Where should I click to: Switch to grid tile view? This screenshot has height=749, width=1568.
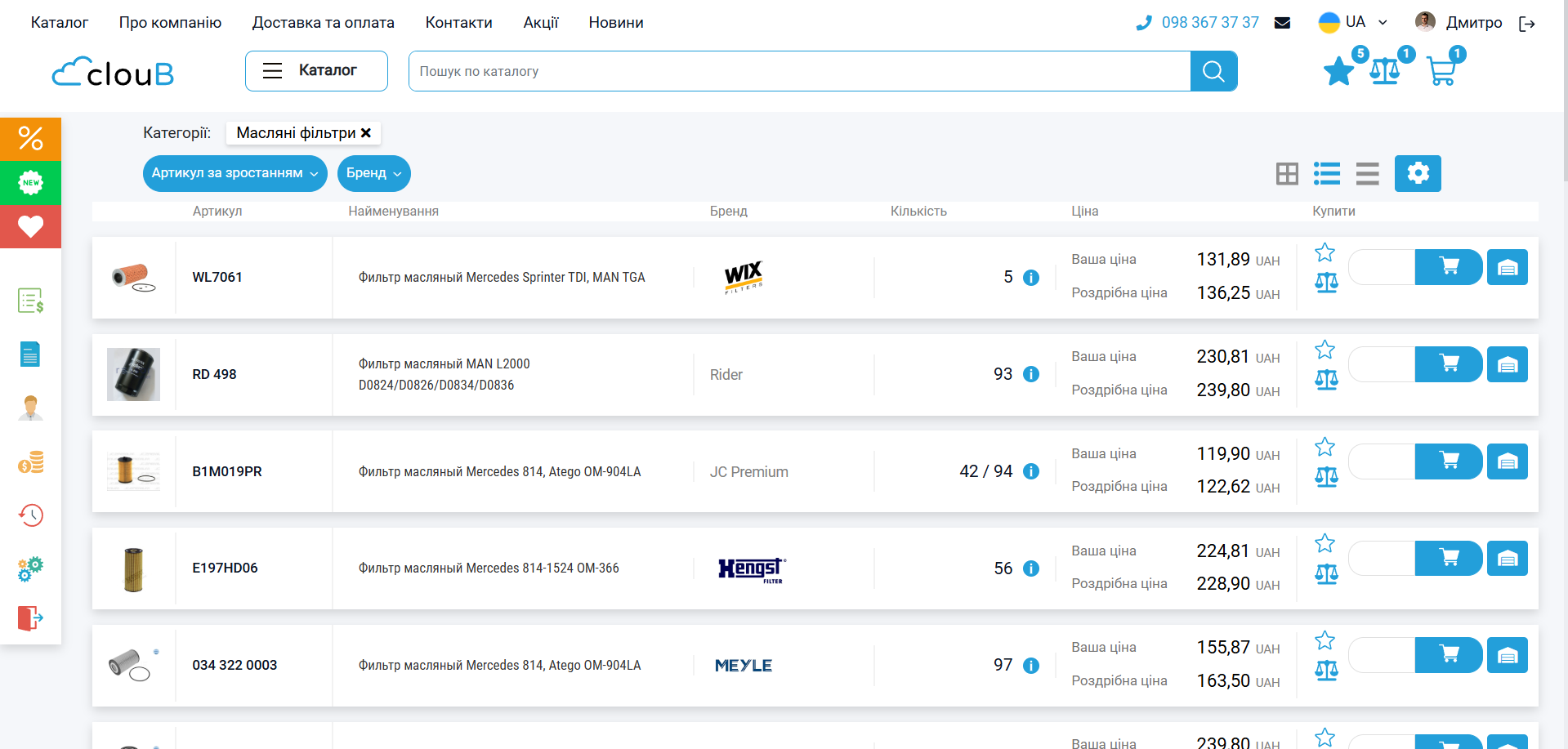(1287, 174)
